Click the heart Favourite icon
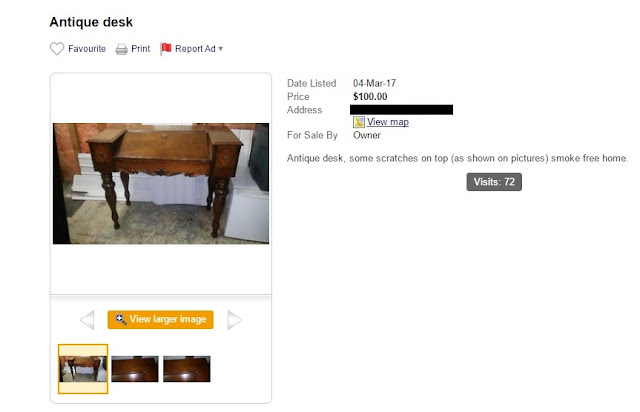This screenshot has height=412, width=640. pyautogui.click(x=57, y=49)
